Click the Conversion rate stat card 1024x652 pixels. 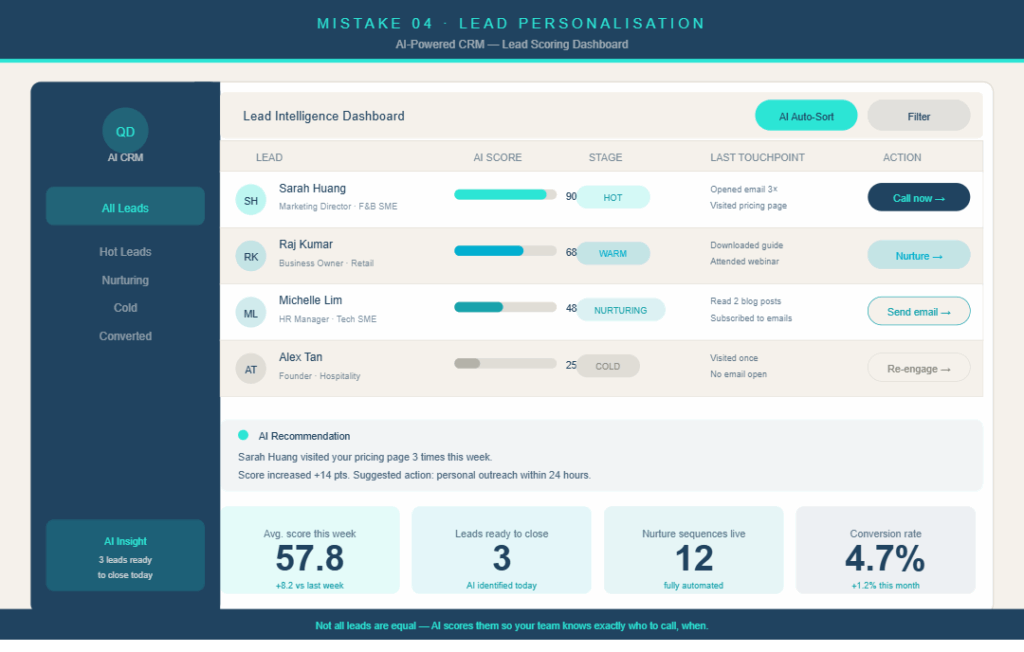click(885, 550)
